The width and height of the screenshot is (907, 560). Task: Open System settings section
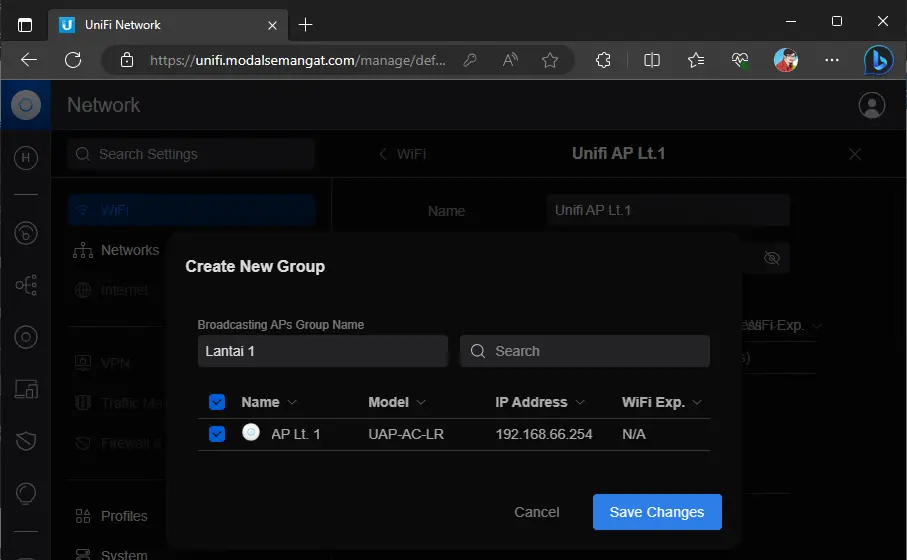(111, 554)
